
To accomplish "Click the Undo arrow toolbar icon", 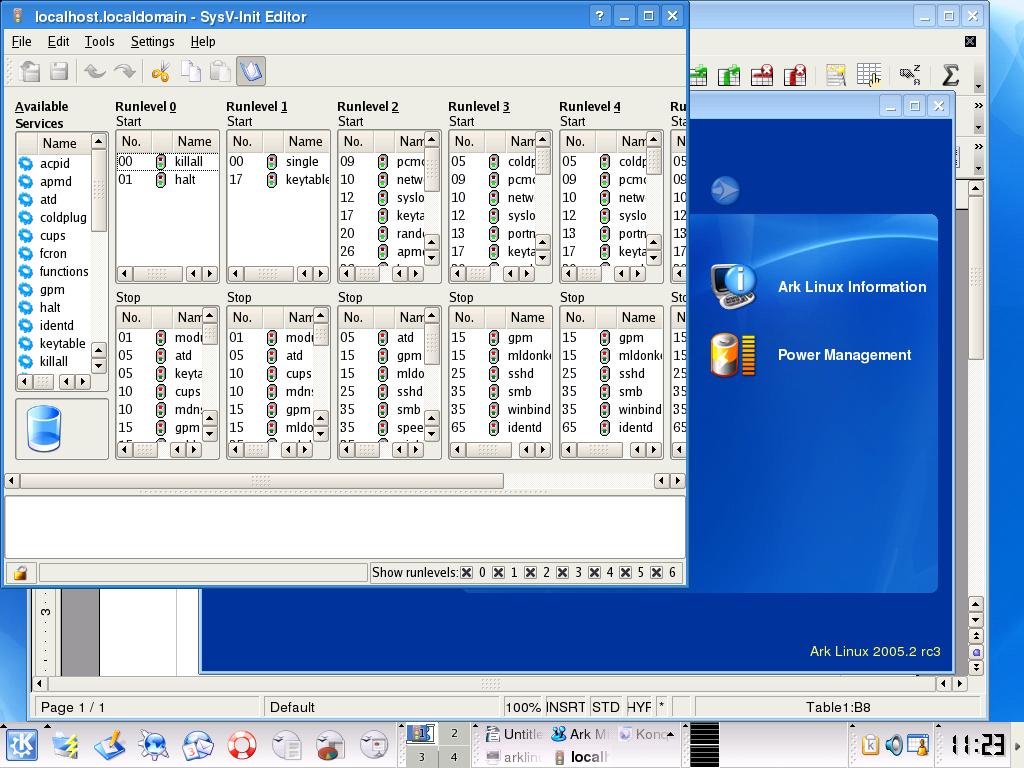I will click(x=95, y=71).
